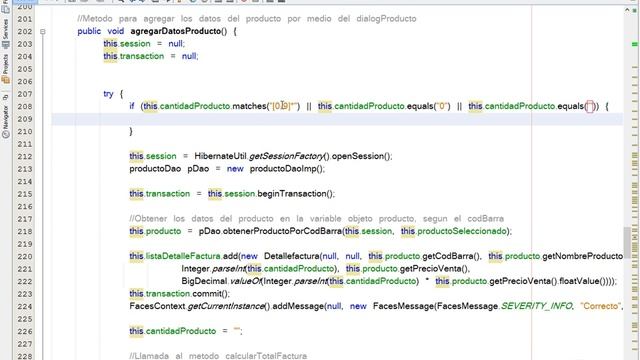This screenshot has height=360, width=640.
Task: Click the highlighted empty line 209
Action: (337, 119)
